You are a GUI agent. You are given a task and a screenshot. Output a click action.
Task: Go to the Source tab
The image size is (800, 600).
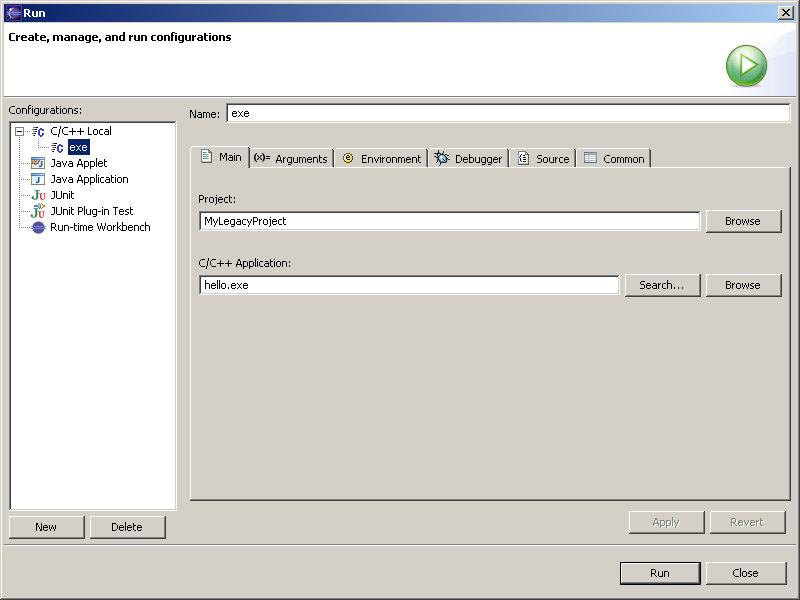[543, 158]
